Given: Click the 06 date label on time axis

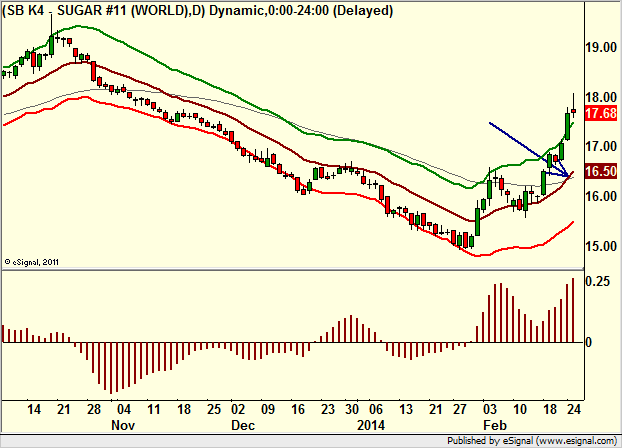Looking at the screenshot, I should [x=376, y=409].
